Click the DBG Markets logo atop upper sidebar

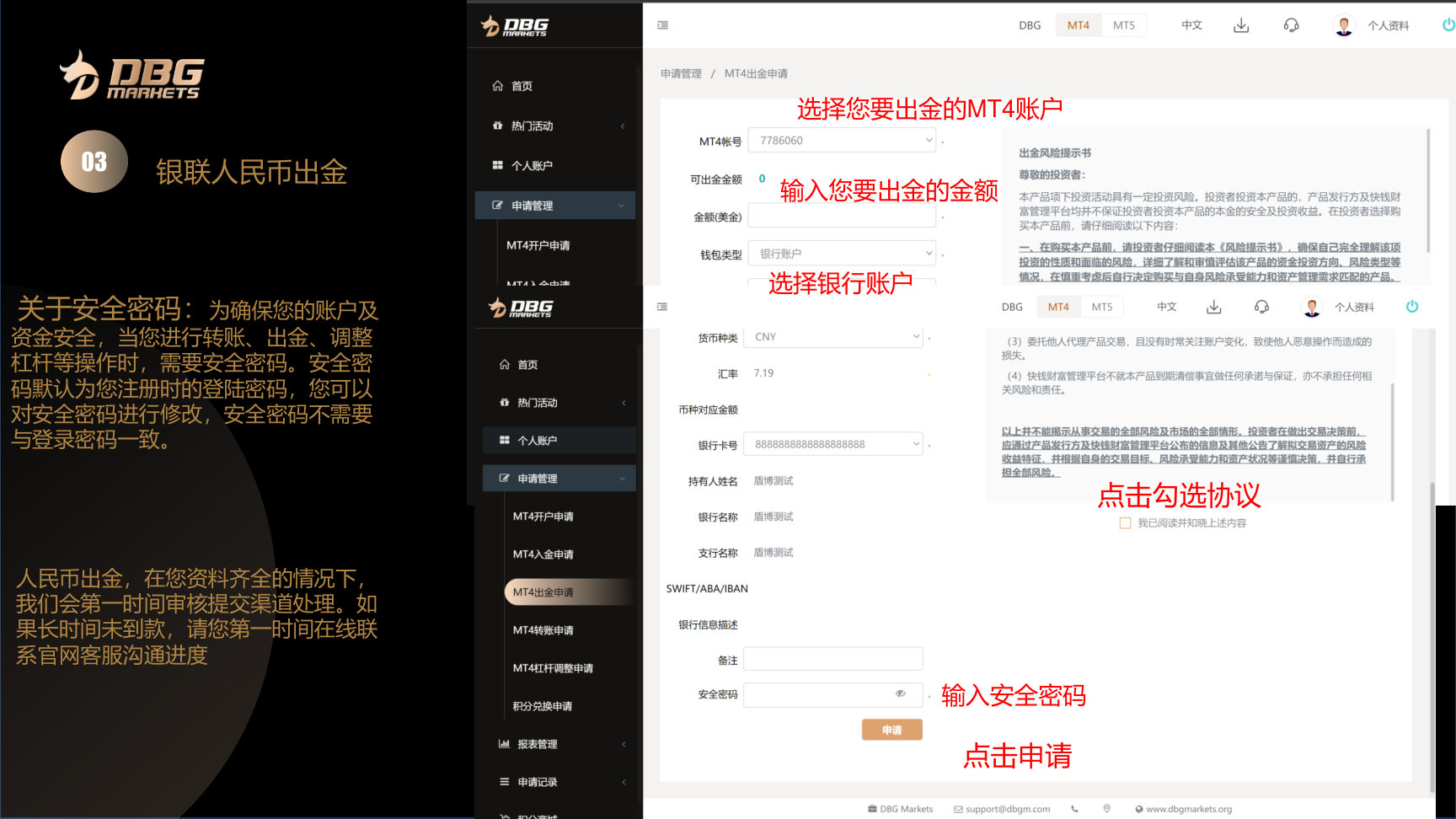coord(514,26)
